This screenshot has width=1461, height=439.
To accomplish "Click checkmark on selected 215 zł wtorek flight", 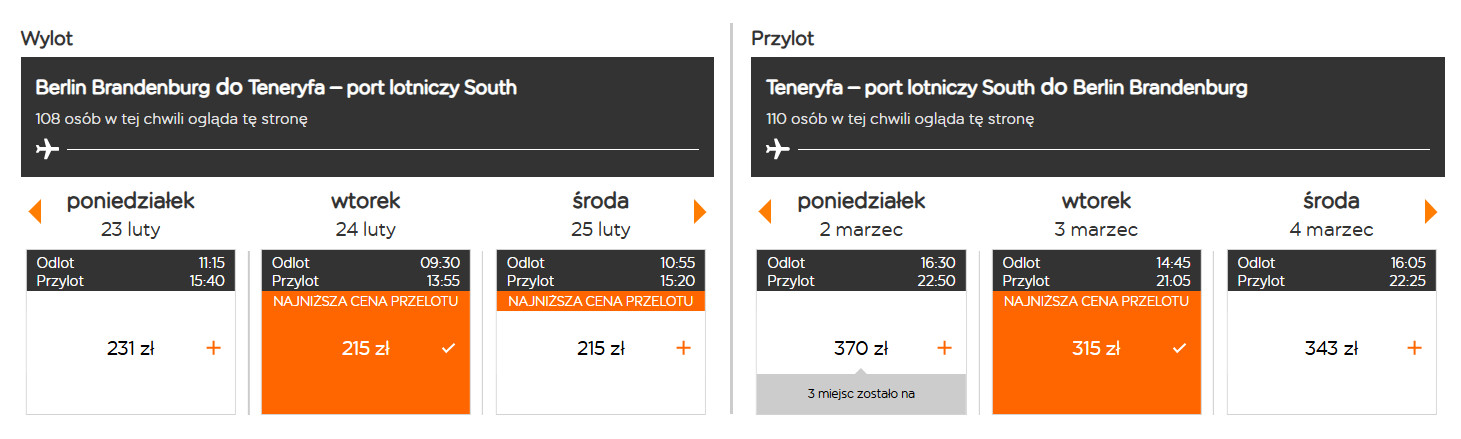I will [x=448, y=348].
